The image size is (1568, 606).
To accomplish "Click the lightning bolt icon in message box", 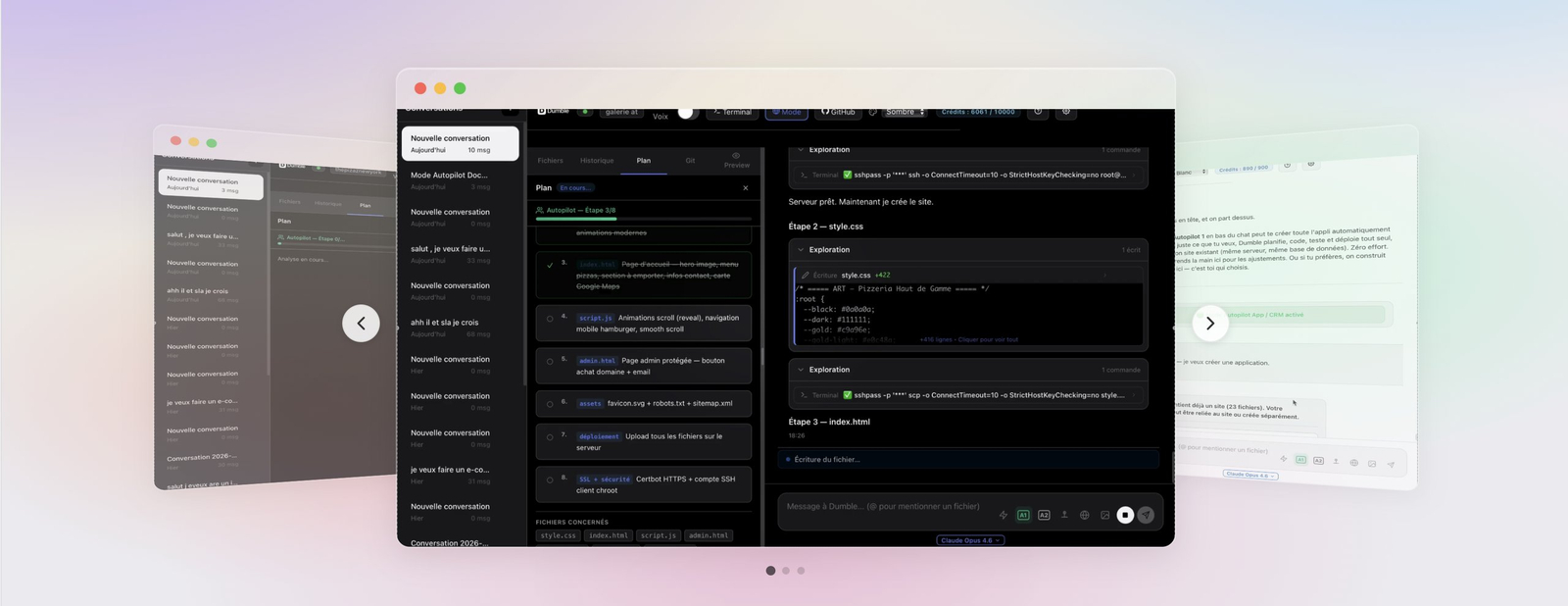I will coord(1003,515).
